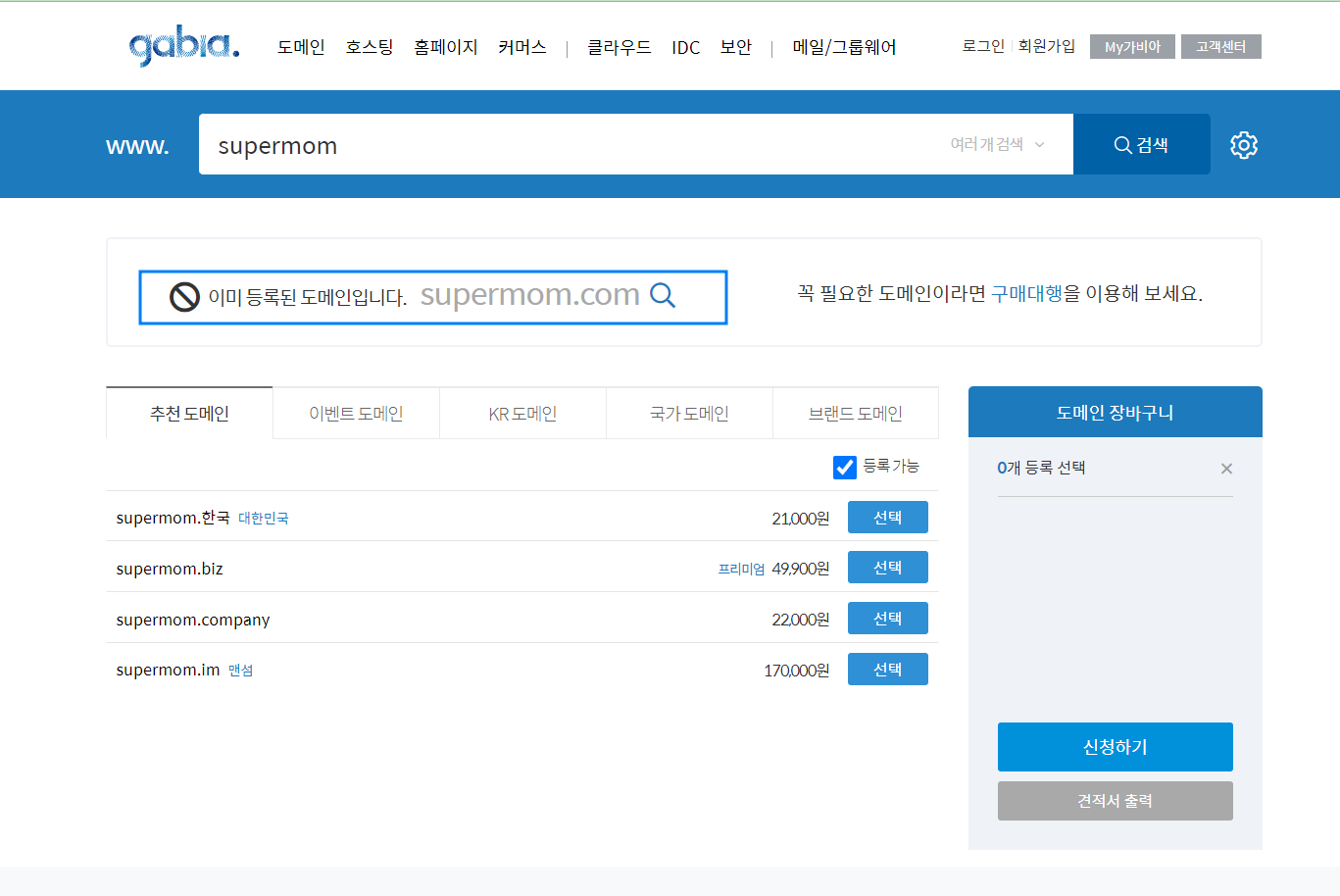Viewport: 1340px width, 896px height.
Task: Open the 호스팅 menu
Action: [370, 47]
